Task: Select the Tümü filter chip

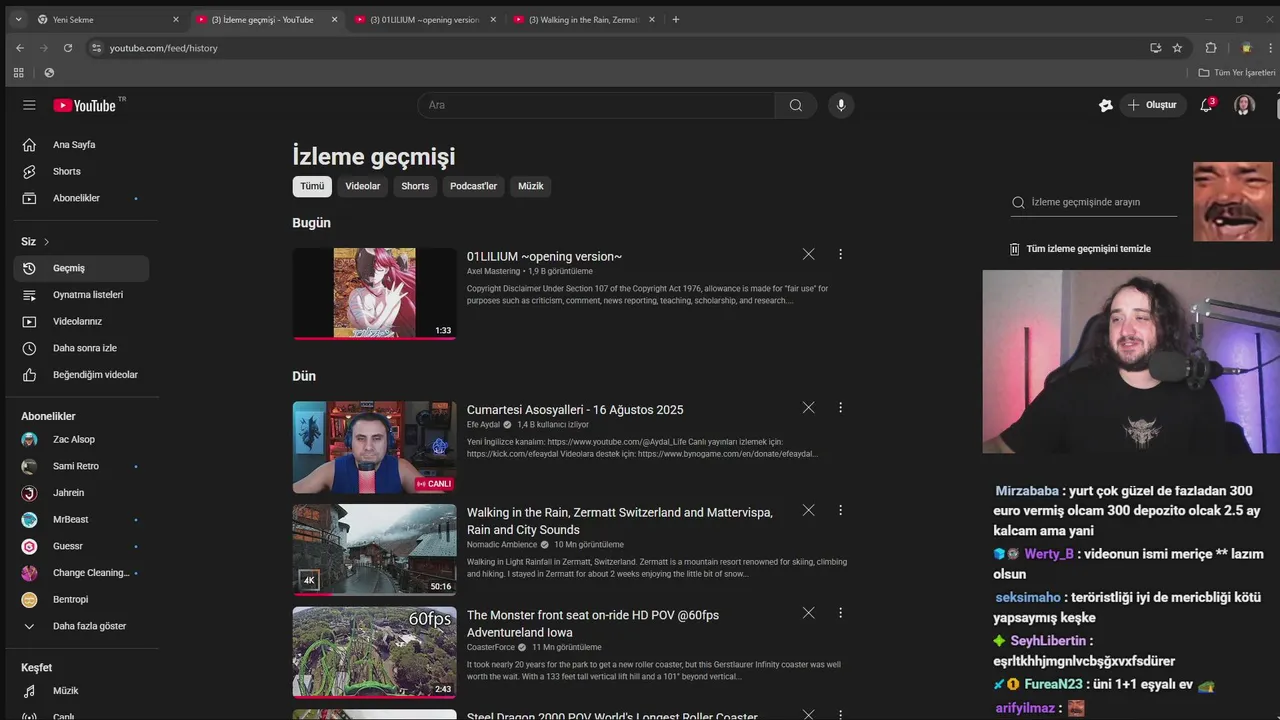Action: (x=312, y=186)
